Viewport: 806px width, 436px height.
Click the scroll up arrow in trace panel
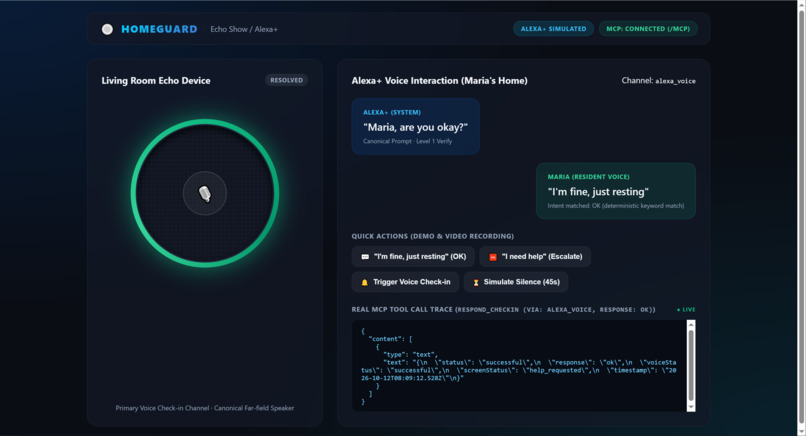691,324
